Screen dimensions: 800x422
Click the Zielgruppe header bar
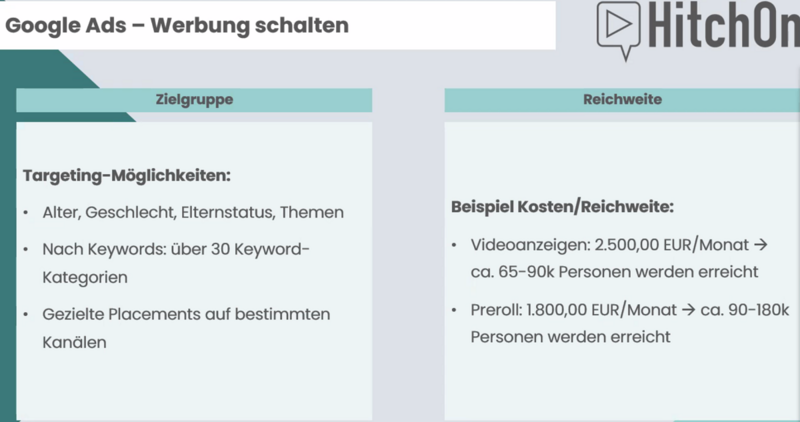pyautogui.click(x=194, y=100)
